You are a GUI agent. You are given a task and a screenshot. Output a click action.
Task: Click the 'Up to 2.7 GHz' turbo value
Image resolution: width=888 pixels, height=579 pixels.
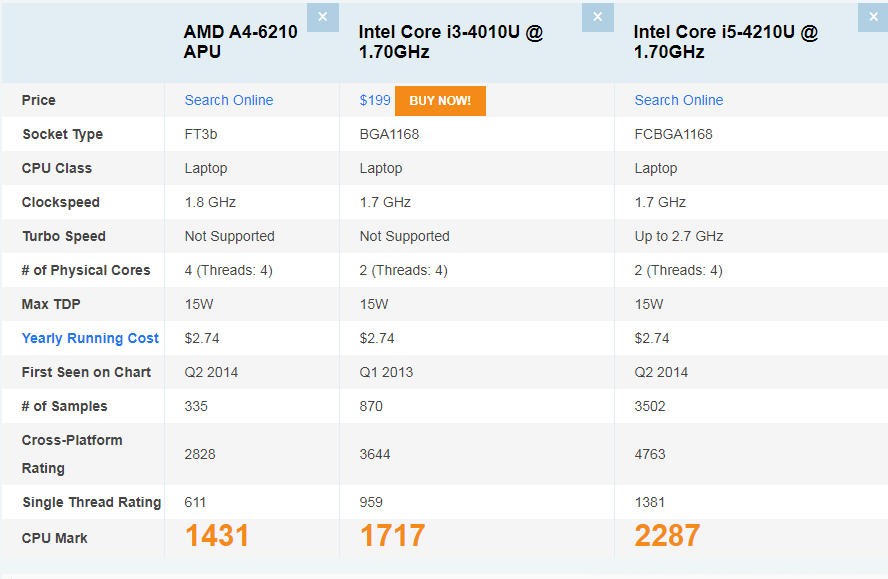pyautogui.click(x=679, y=236)
